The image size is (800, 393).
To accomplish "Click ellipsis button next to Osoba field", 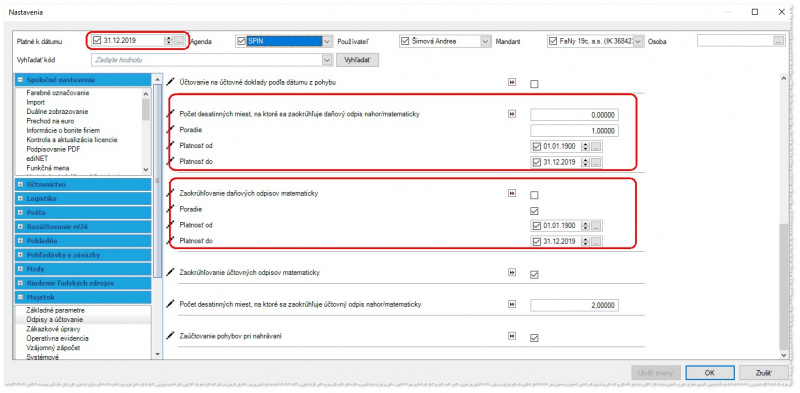I will [x=779, y=41].
